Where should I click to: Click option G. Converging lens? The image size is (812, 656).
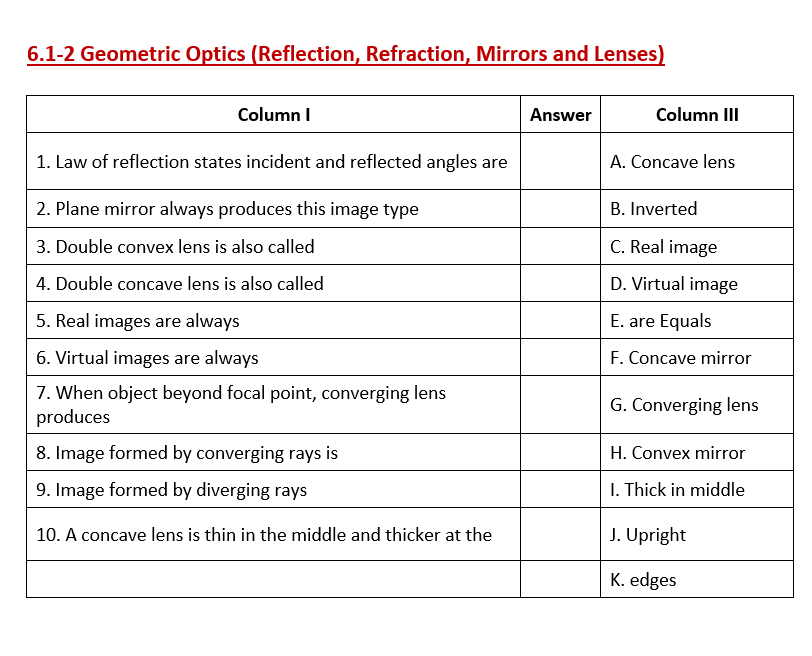(684, 405)
